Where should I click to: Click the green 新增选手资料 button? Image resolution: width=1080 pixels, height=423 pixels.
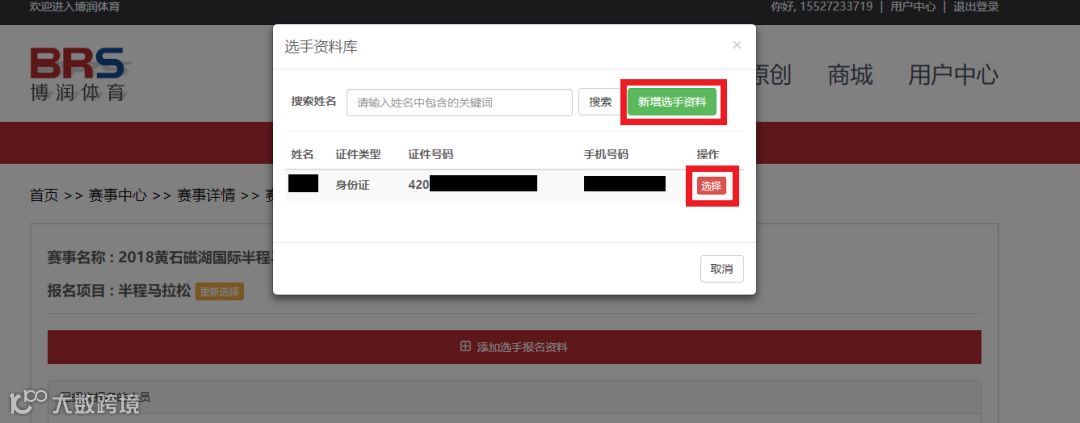click(x=672, y=102)
